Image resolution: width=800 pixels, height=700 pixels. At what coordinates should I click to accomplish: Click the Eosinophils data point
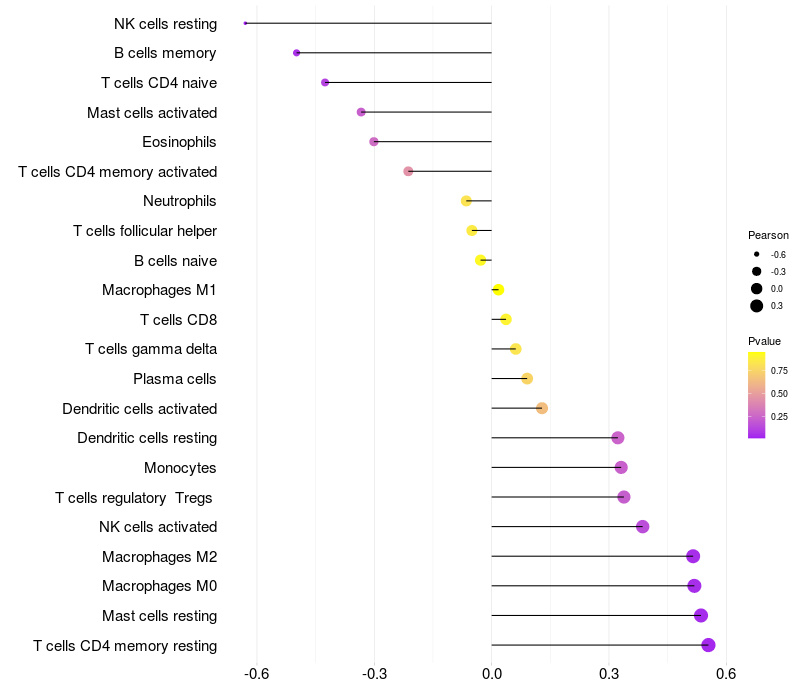pyautogui.click(x=374, y=141)
